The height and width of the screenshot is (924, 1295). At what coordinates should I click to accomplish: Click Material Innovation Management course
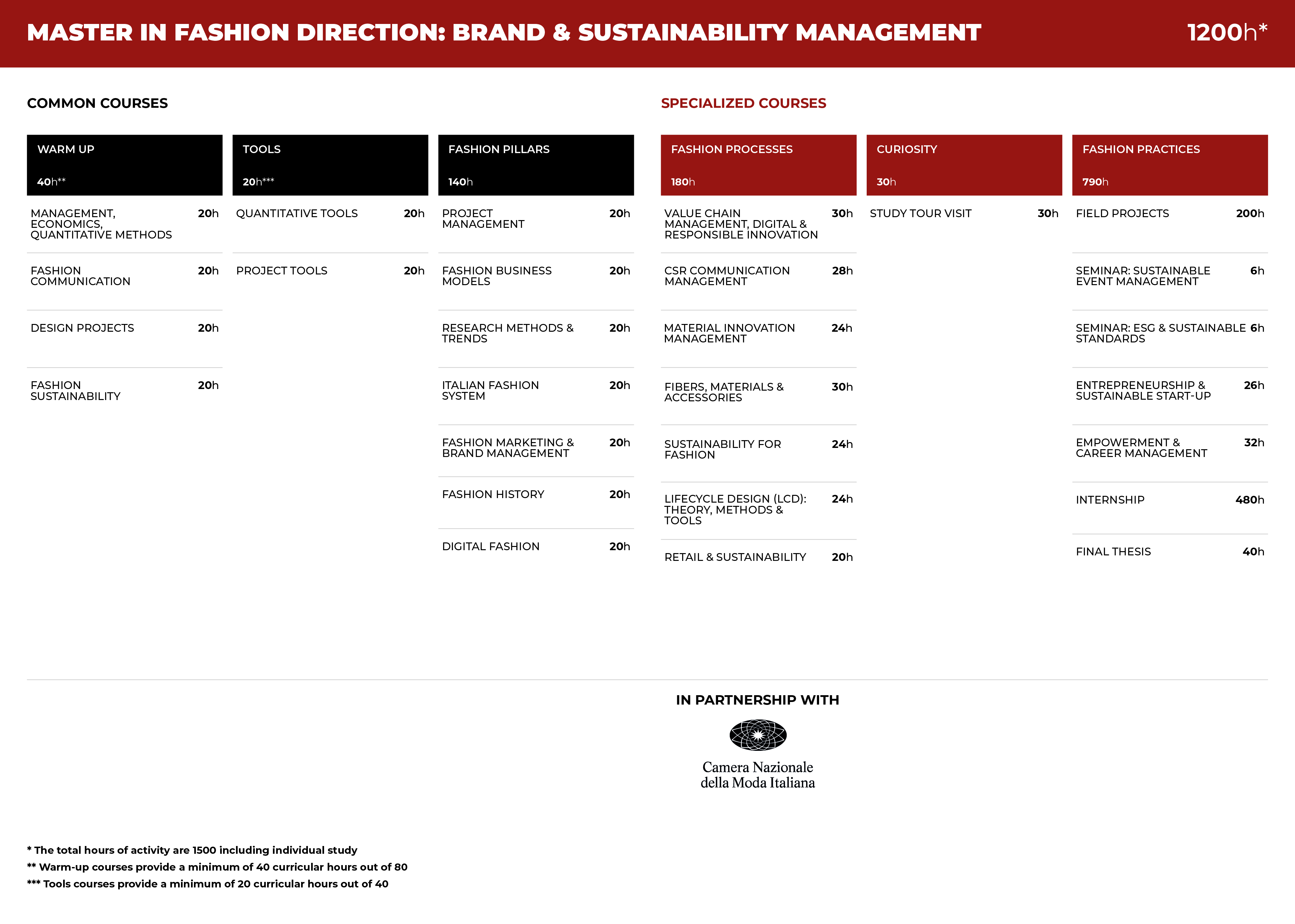[759, 339]
